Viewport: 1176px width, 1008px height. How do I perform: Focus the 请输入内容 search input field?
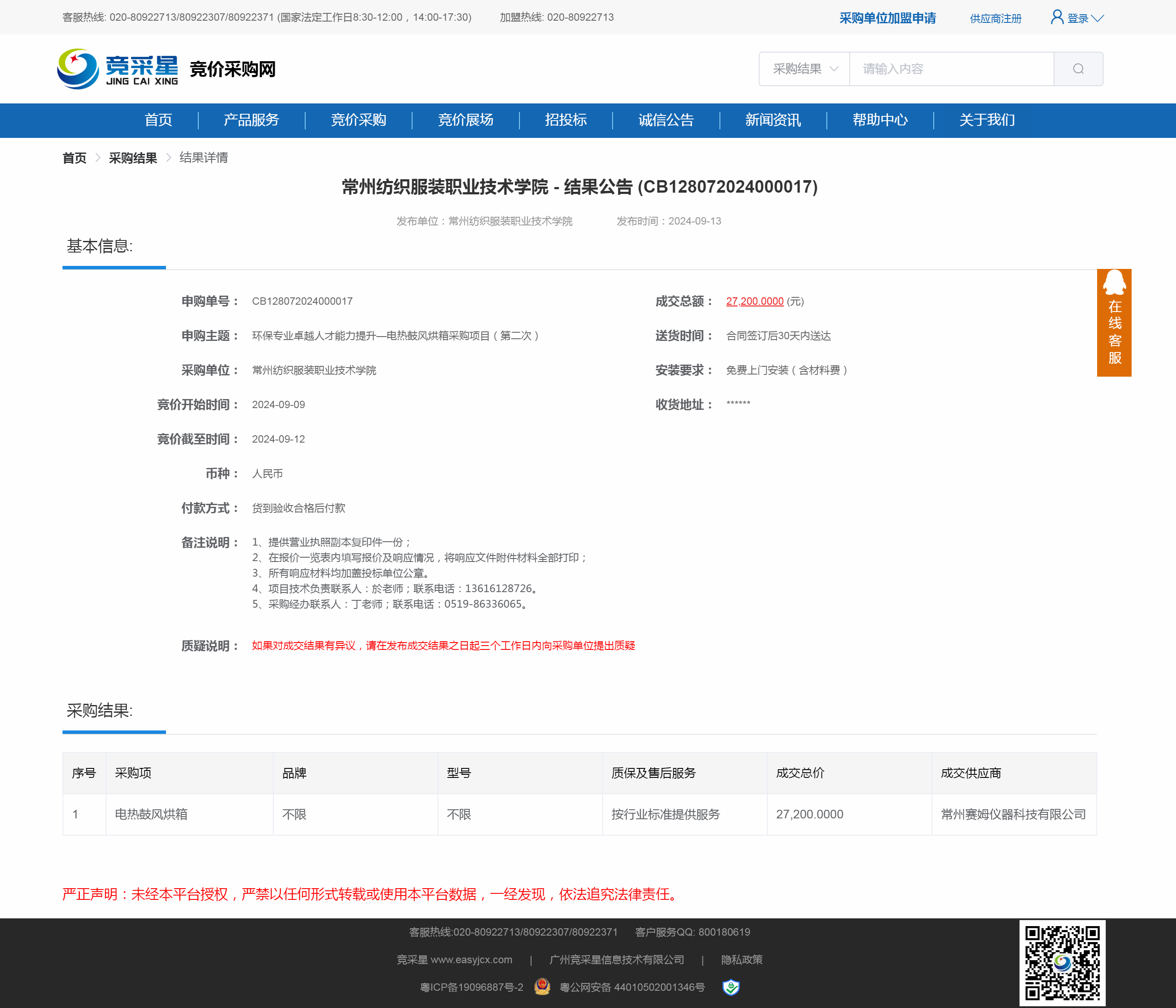(x=951, y=69)
